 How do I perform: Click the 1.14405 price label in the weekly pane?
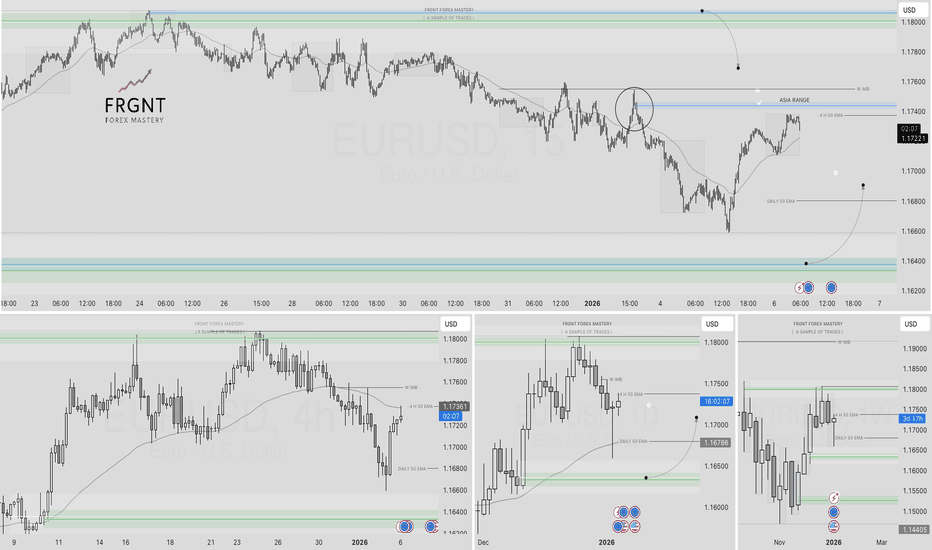click(x=913, y=528)
